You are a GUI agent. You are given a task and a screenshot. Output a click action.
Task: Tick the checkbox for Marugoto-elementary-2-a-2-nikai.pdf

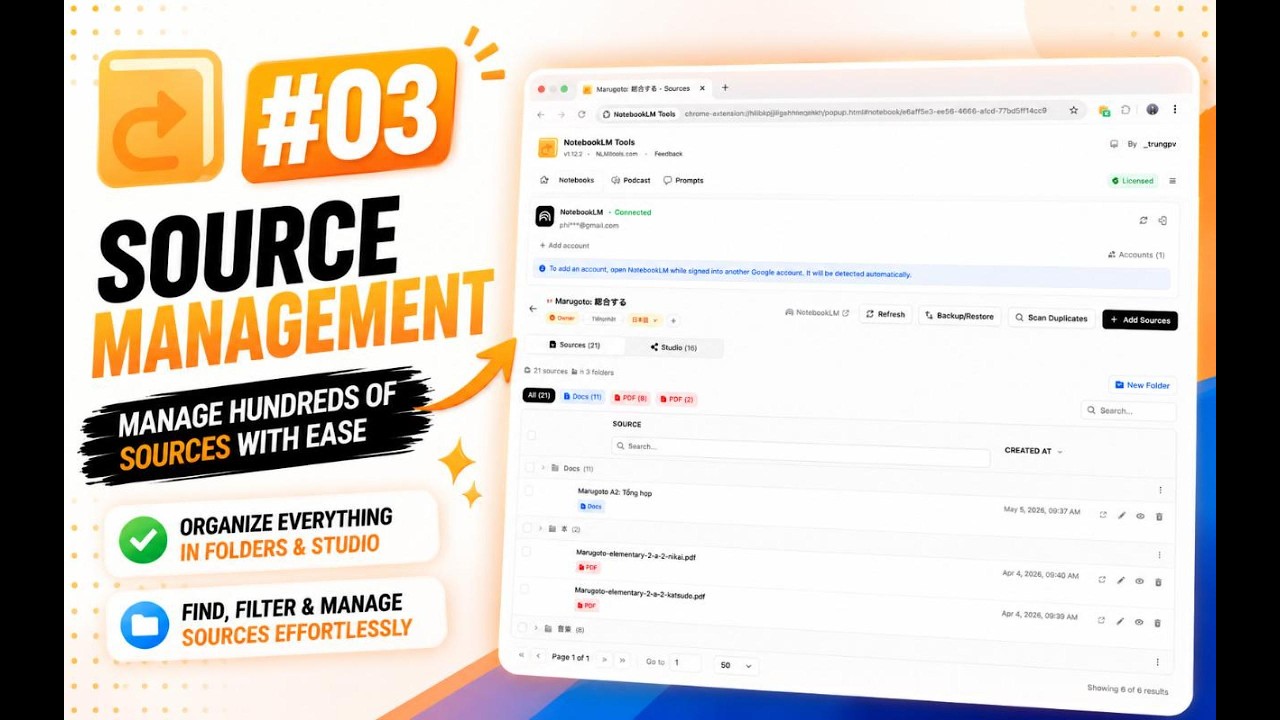(525, 551)
